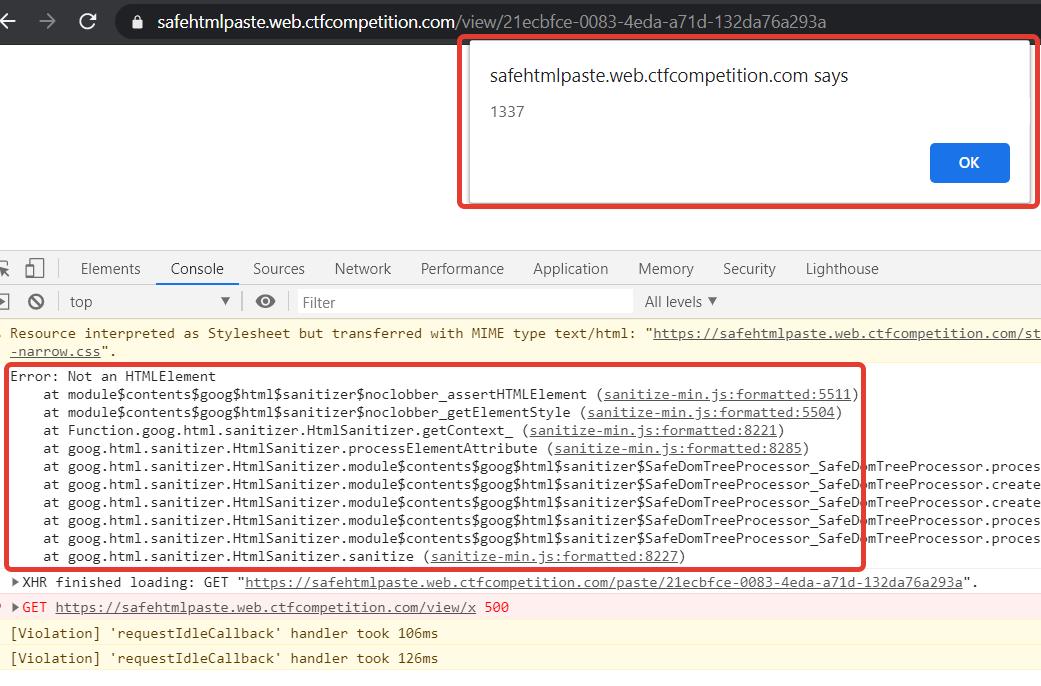Toggle the Elements panel tab
The height and width of the screenshot is (686, 1041).
click(x=110, y=268)
